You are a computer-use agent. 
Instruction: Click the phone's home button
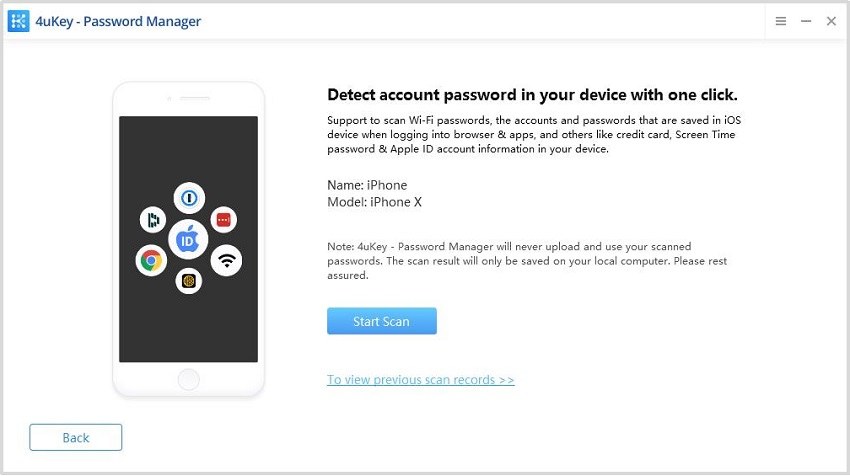188,379
